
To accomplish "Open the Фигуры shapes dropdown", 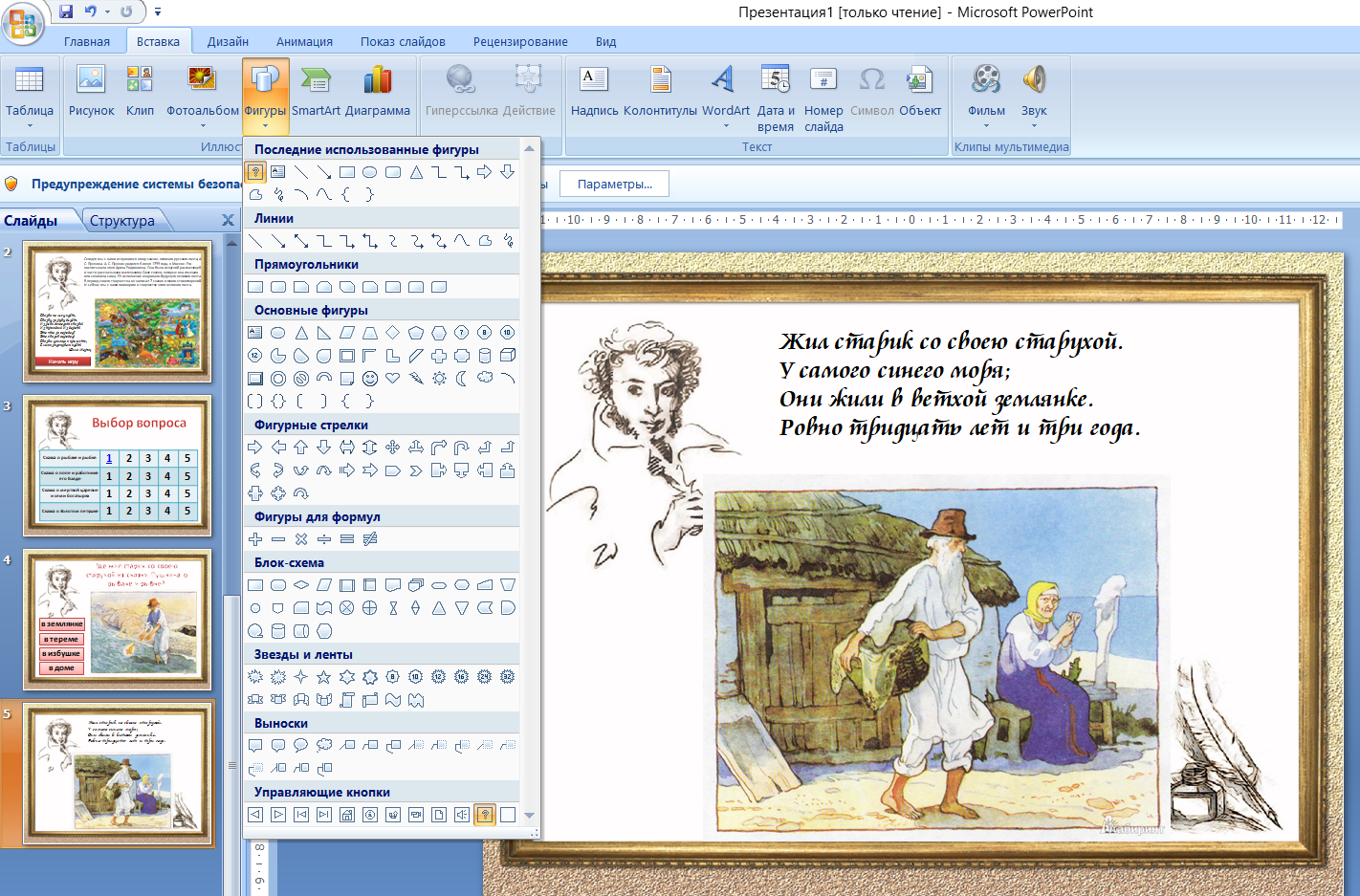I will [x=265, y=98].
